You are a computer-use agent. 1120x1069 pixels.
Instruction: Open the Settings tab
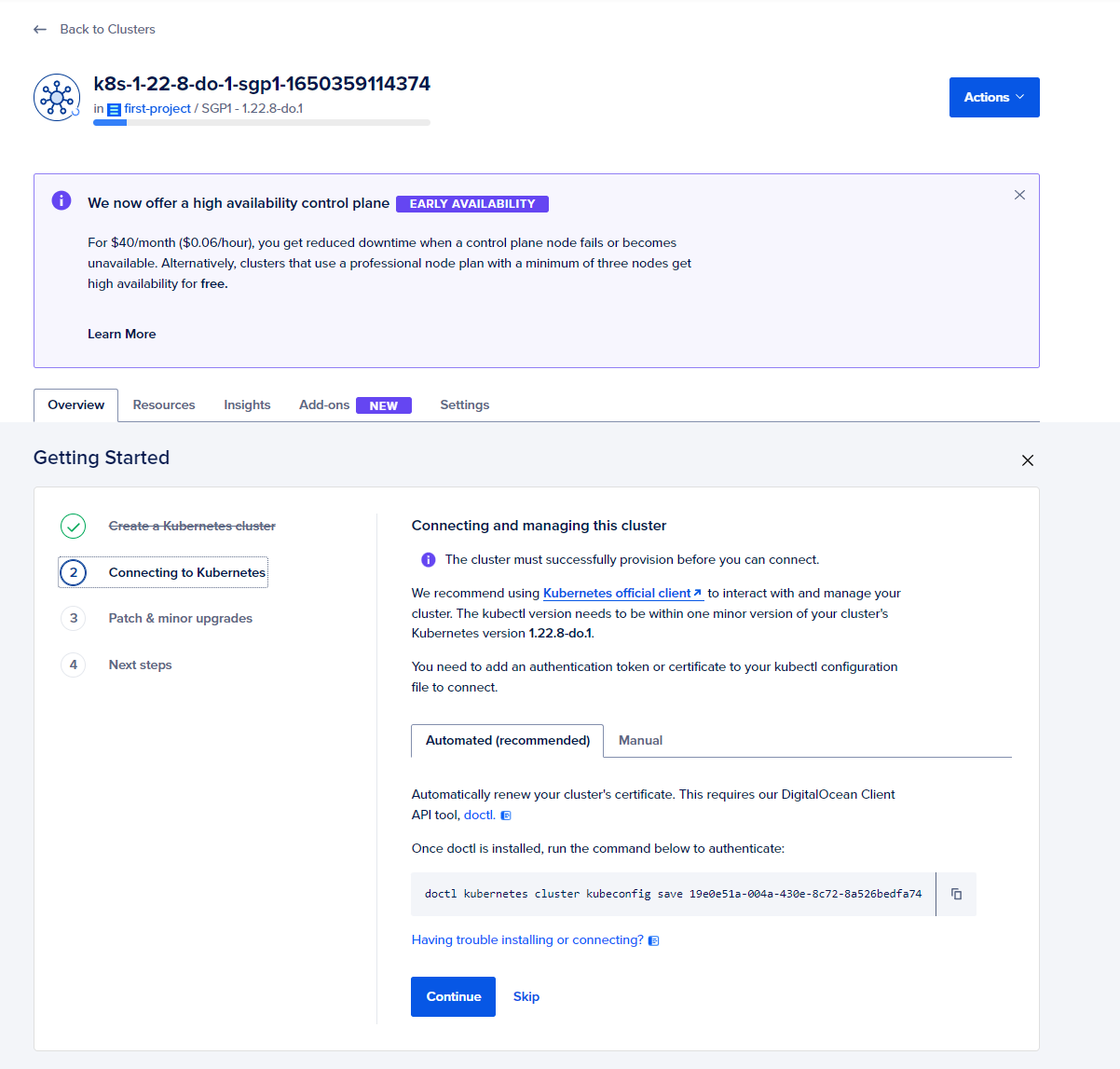[x=465, y=405]
